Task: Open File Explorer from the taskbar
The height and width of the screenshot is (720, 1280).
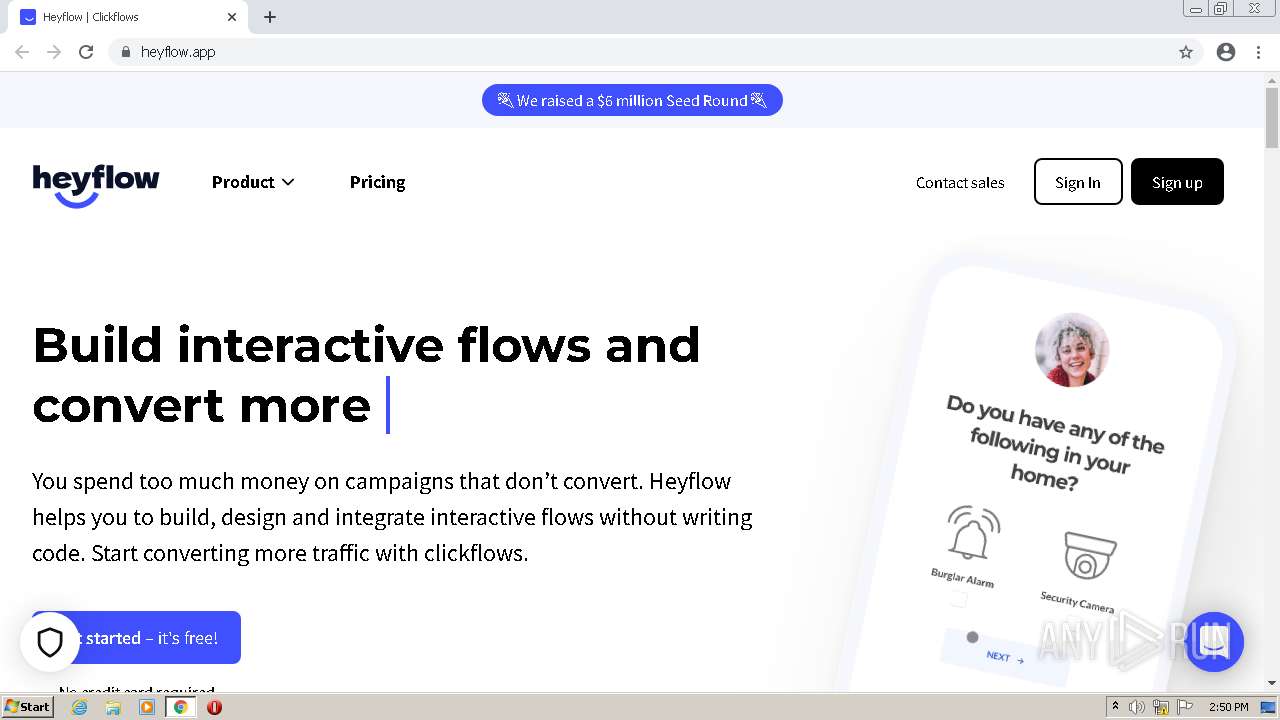Action: tap(113, 707)
